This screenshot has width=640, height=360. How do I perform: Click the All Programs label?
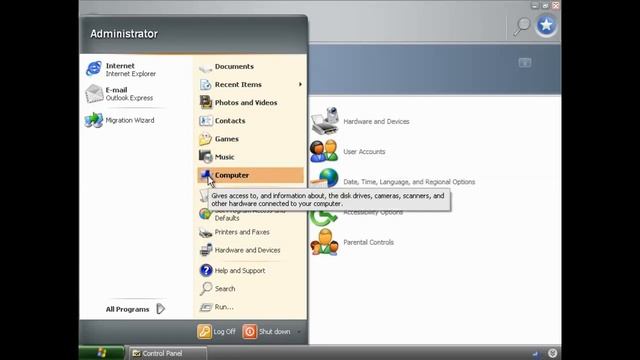pos(127,309)
